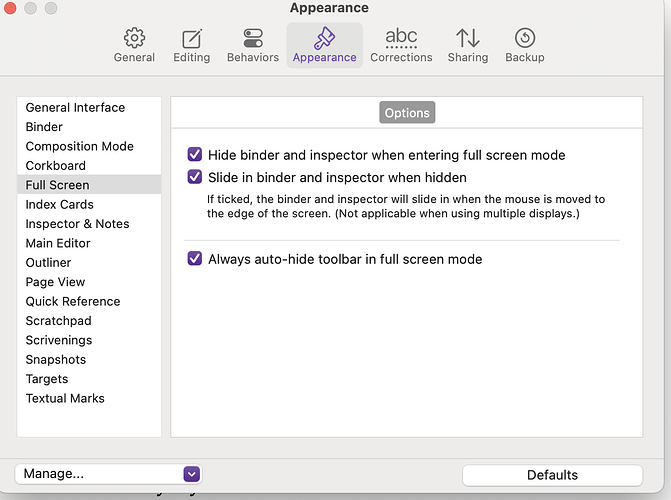Select Composition Mode in the sidebar
The height and width of the screenshot is (500, 671).
coord(79,146)
